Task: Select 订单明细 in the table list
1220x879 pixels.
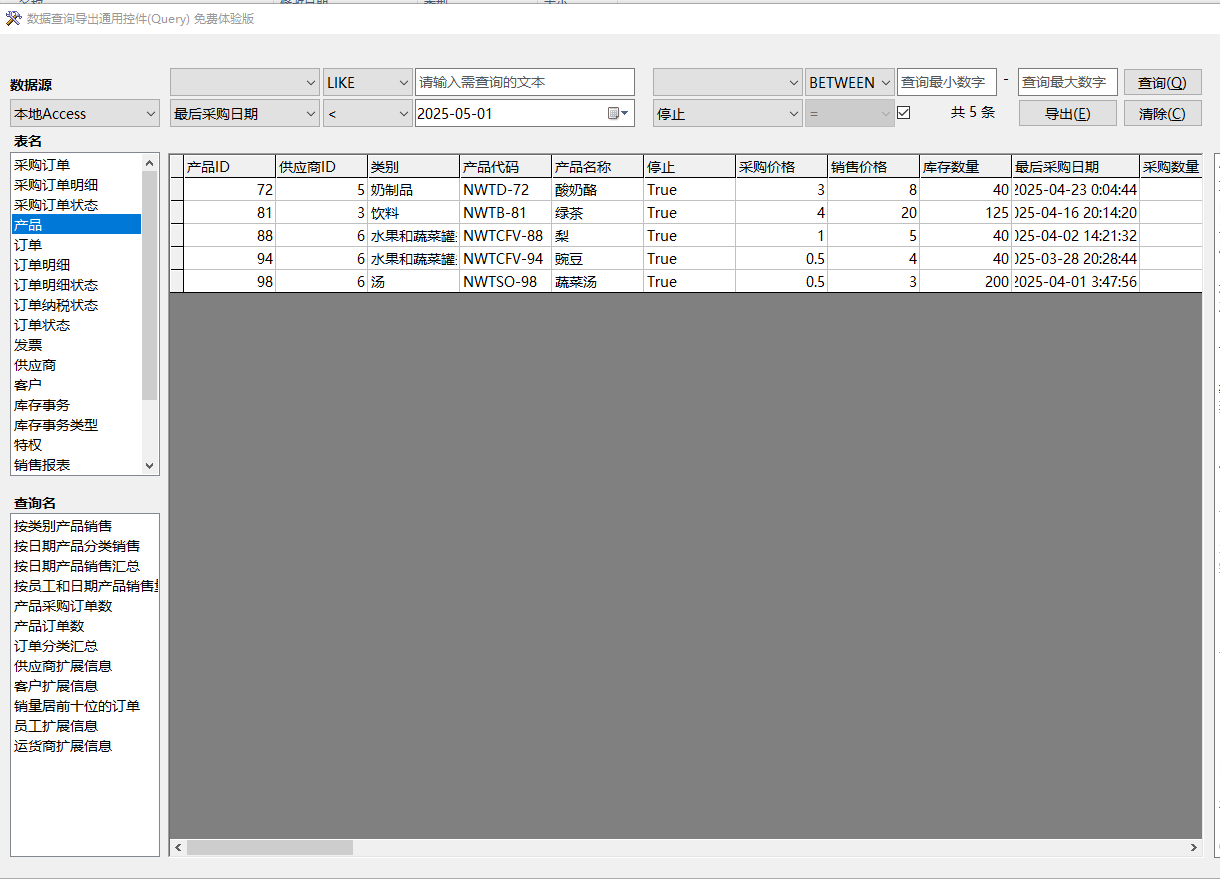Action: pos(76,265)
